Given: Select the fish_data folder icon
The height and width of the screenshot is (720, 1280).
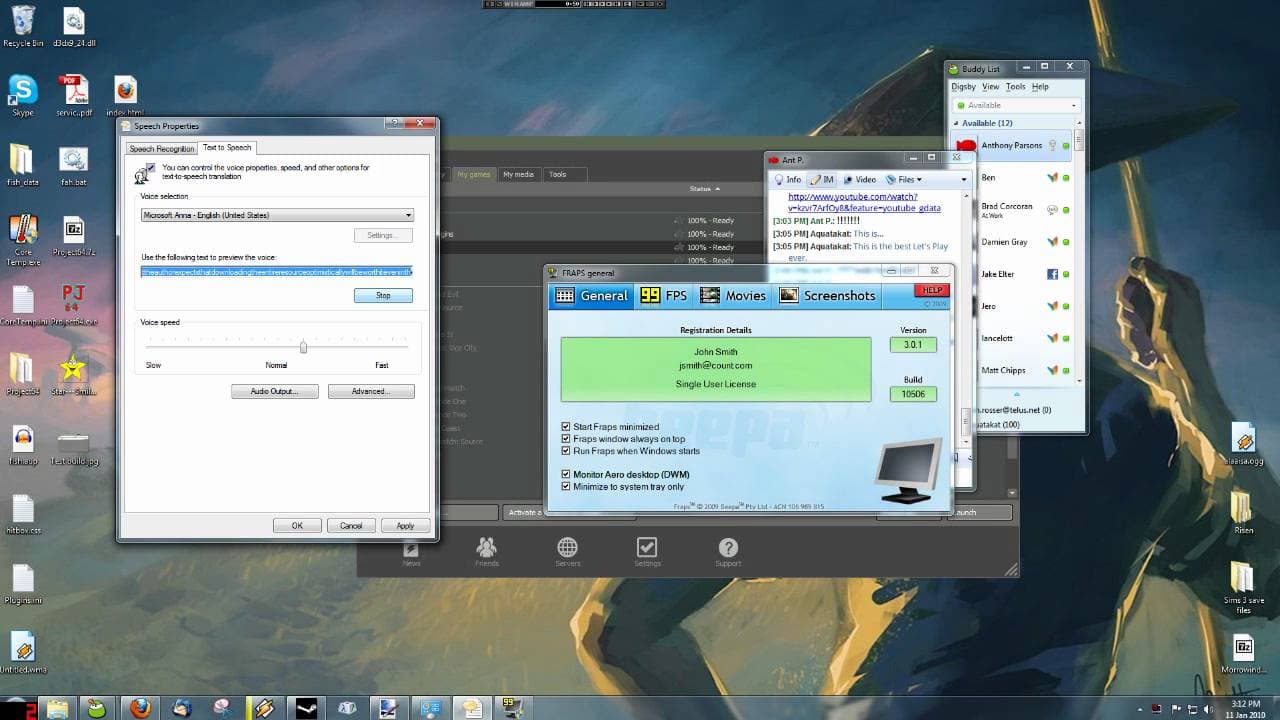Looking at the screenshot, I should tap(22, 166).
